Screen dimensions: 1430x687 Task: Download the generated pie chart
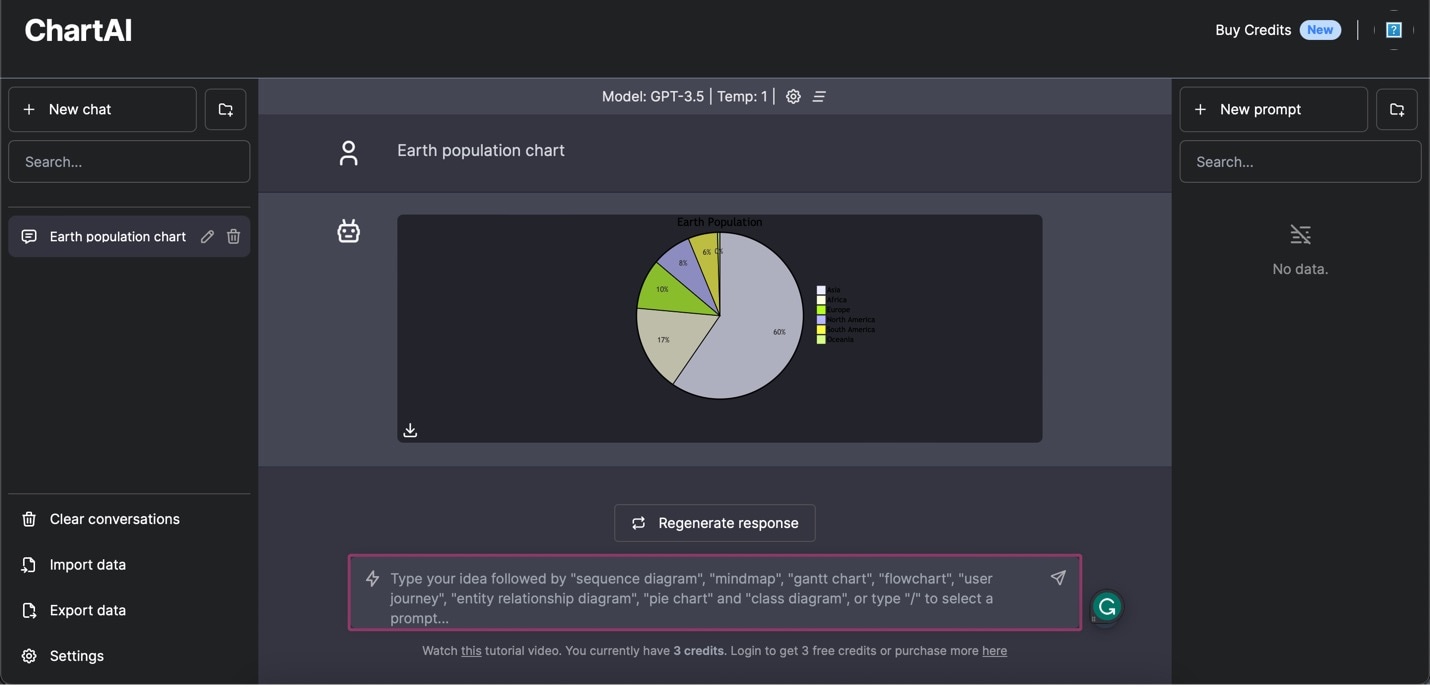pyautogui.click(x=410, y=430)
